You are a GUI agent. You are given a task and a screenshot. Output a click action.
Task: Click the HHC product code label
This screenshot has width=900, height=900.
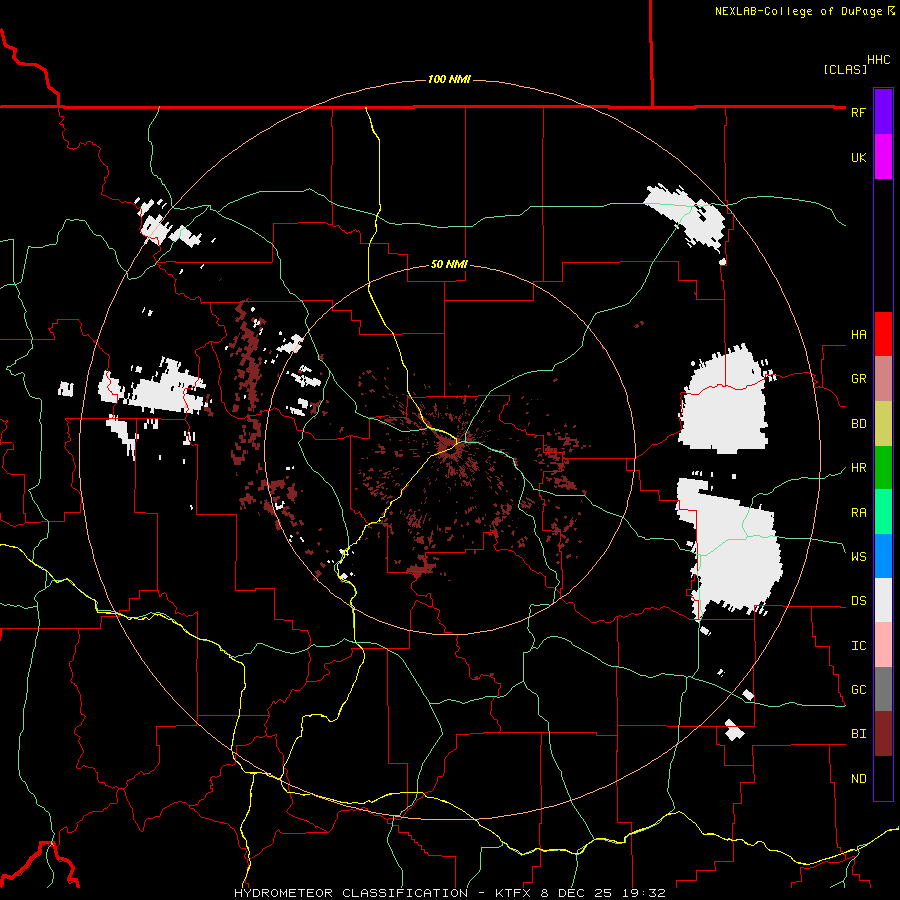[x=878, y=60]
